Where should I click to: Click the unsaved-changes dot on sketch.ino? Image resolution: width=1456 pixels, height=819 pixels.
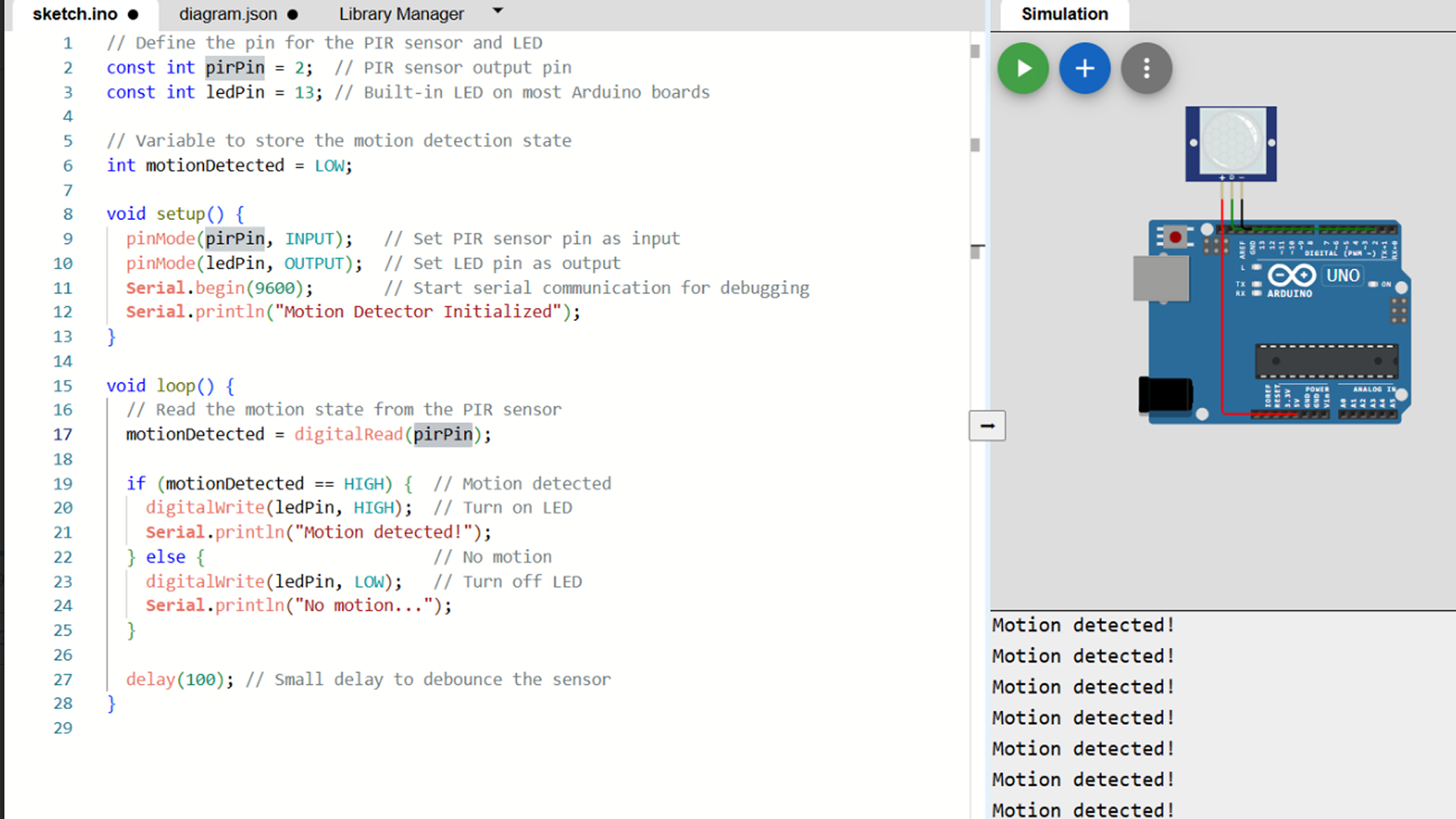point(132,14)
